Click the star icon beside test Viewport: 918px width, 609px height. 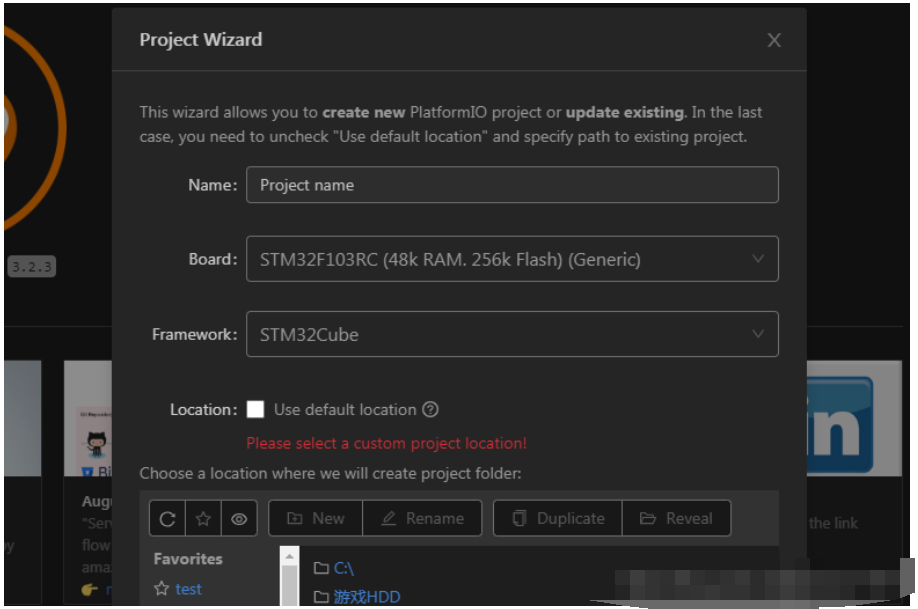coord(162,589)
